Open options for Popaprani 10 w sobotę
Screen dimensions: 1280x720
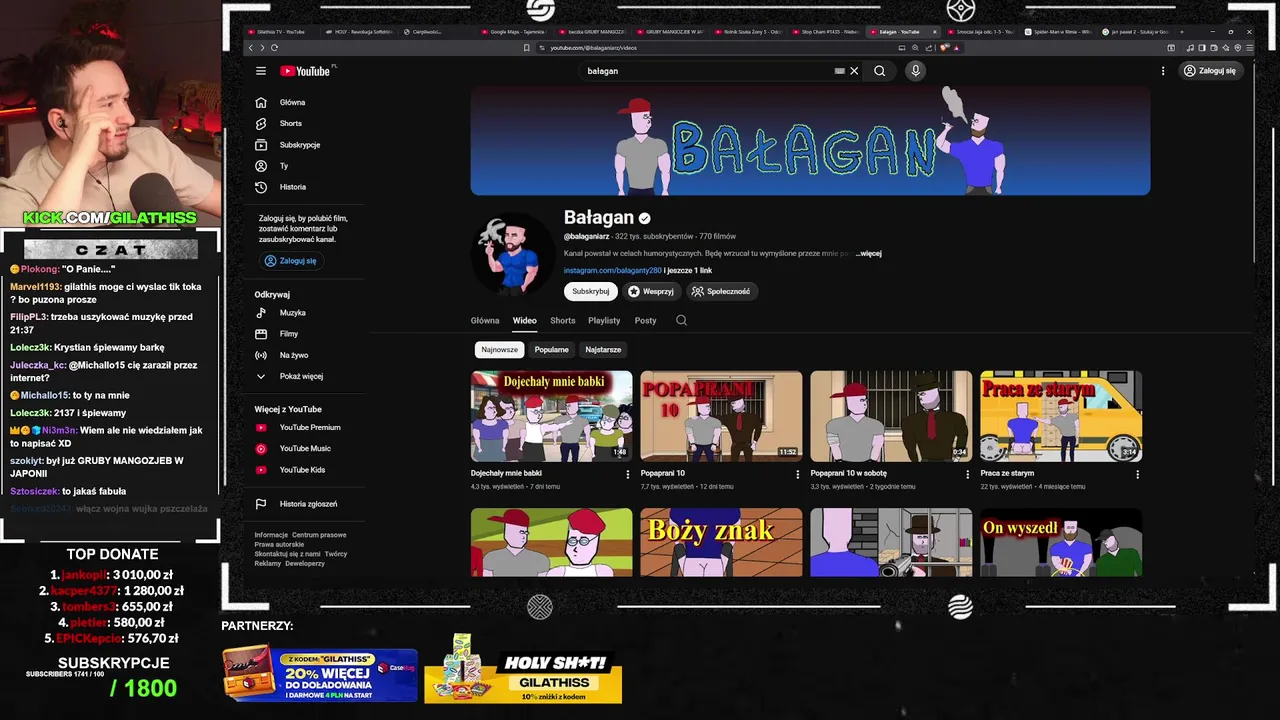coord(967,474)
